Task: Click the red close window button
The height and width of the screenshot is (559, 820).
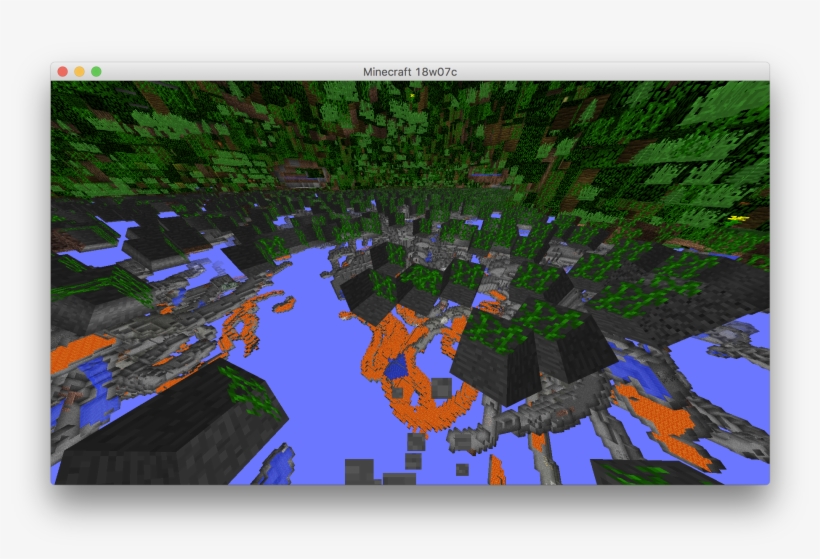Action: click(x=62, y=71)
